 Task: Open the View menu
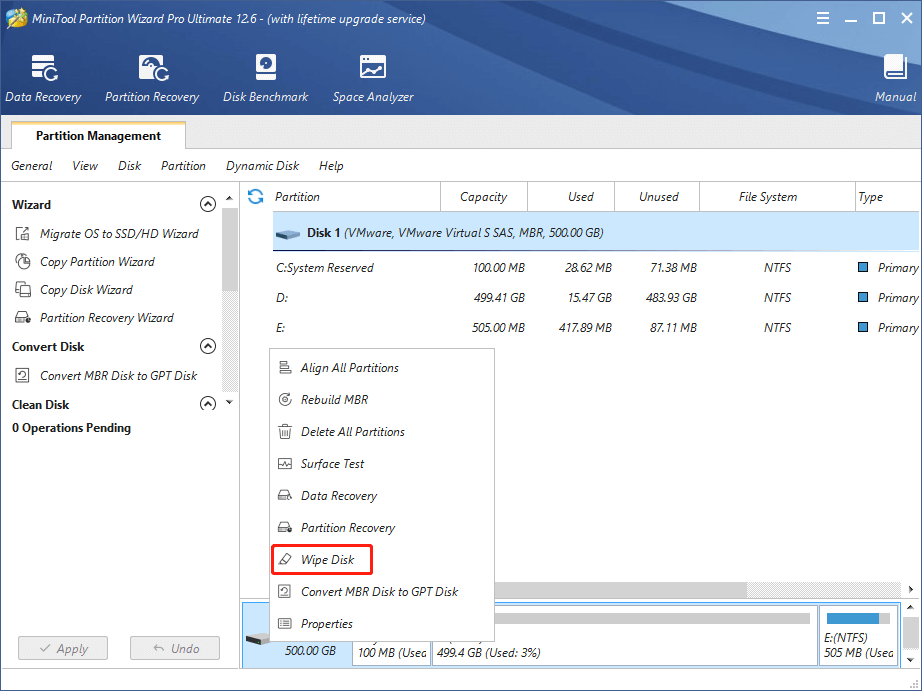[85, 166]
